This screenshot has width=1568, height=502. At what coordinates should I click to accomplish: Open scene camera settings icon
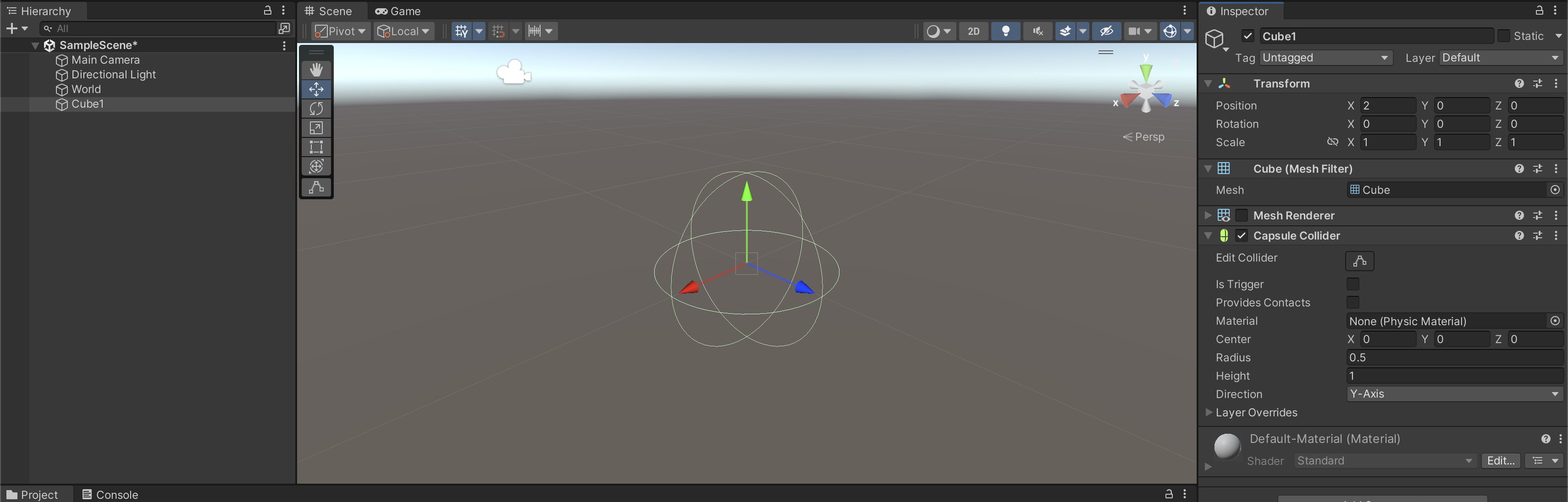[x=1134, y=31]
